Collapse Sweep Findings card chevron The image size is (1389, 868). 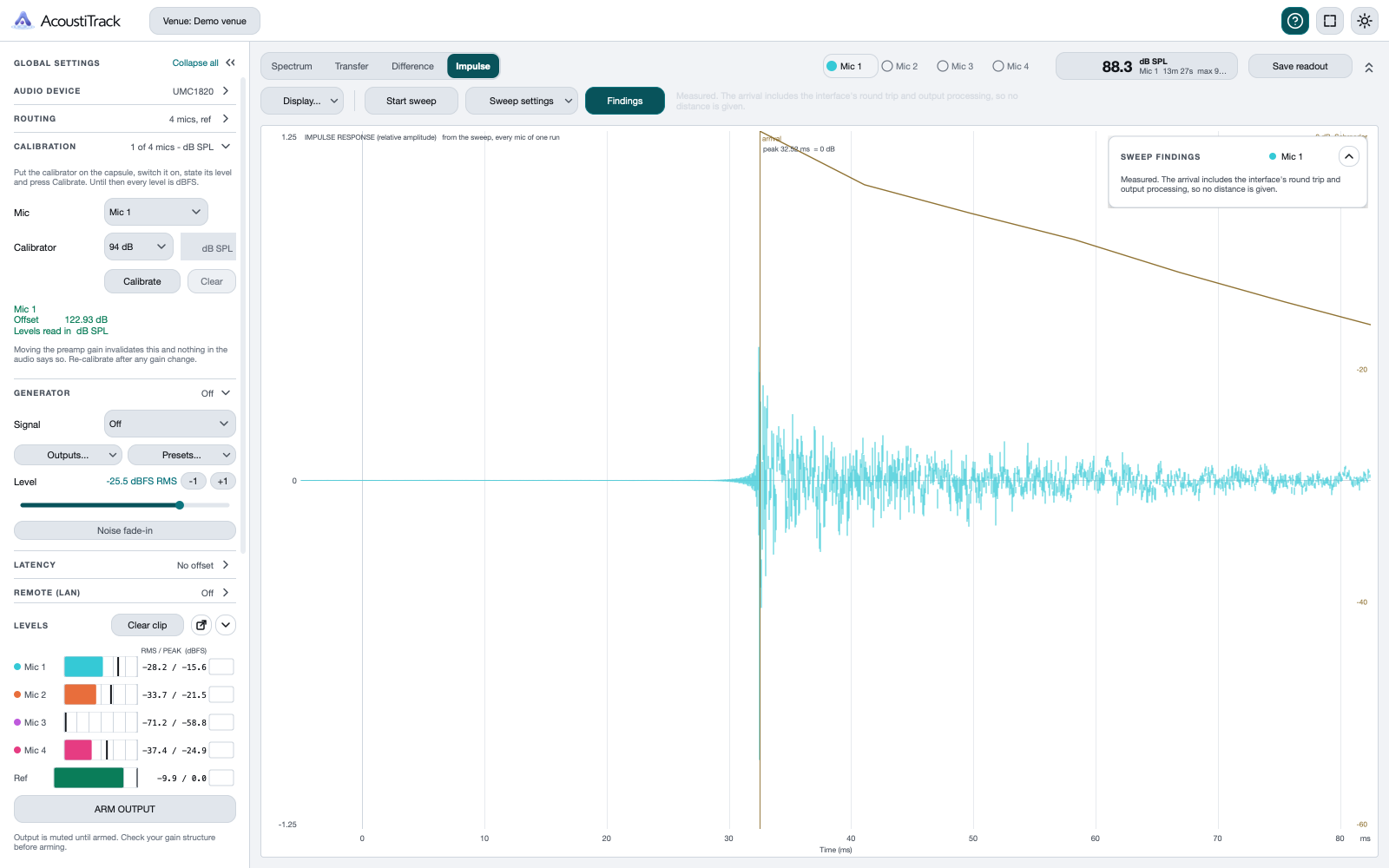[x=1349, y=156]
